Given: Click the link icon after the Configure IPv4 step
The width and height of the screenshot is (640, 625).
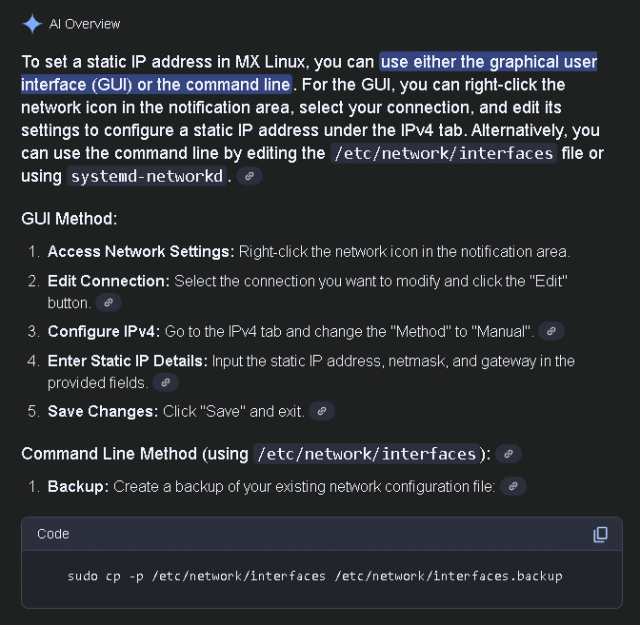Looking at the screenshot, I should point(550,331).
